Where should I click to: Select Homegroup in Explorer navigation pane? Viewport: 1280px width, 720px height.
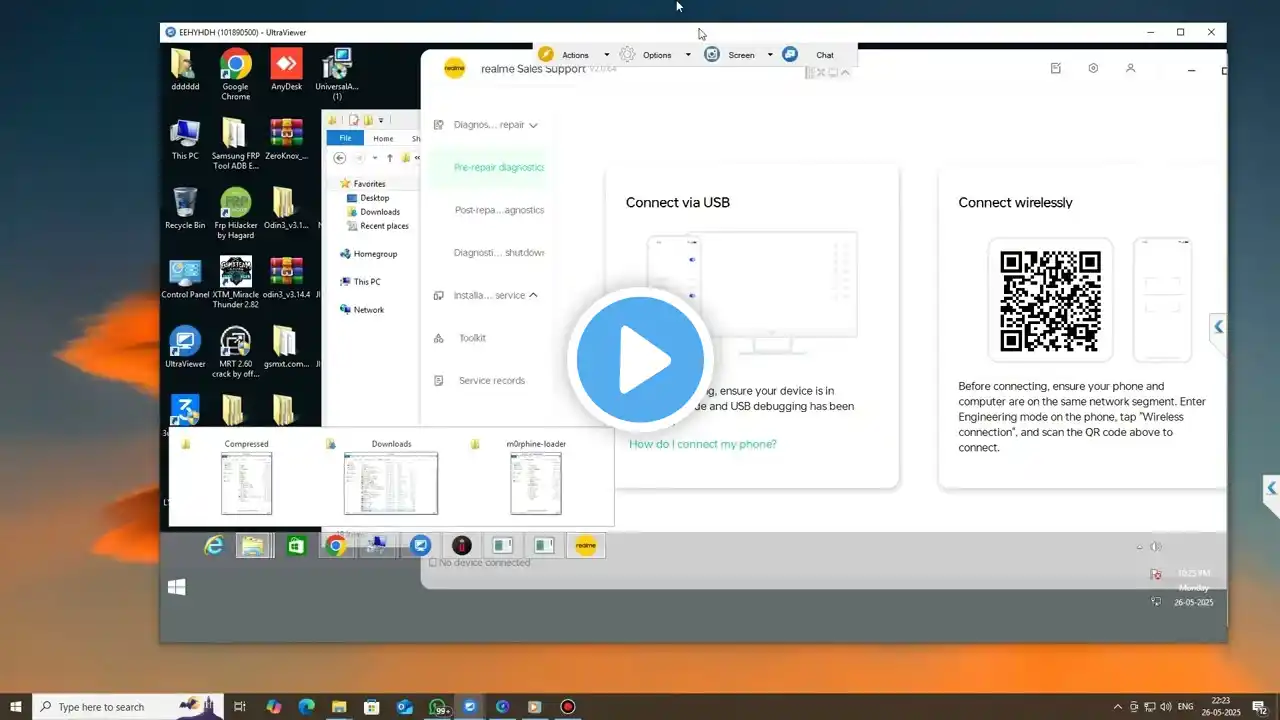368,254
